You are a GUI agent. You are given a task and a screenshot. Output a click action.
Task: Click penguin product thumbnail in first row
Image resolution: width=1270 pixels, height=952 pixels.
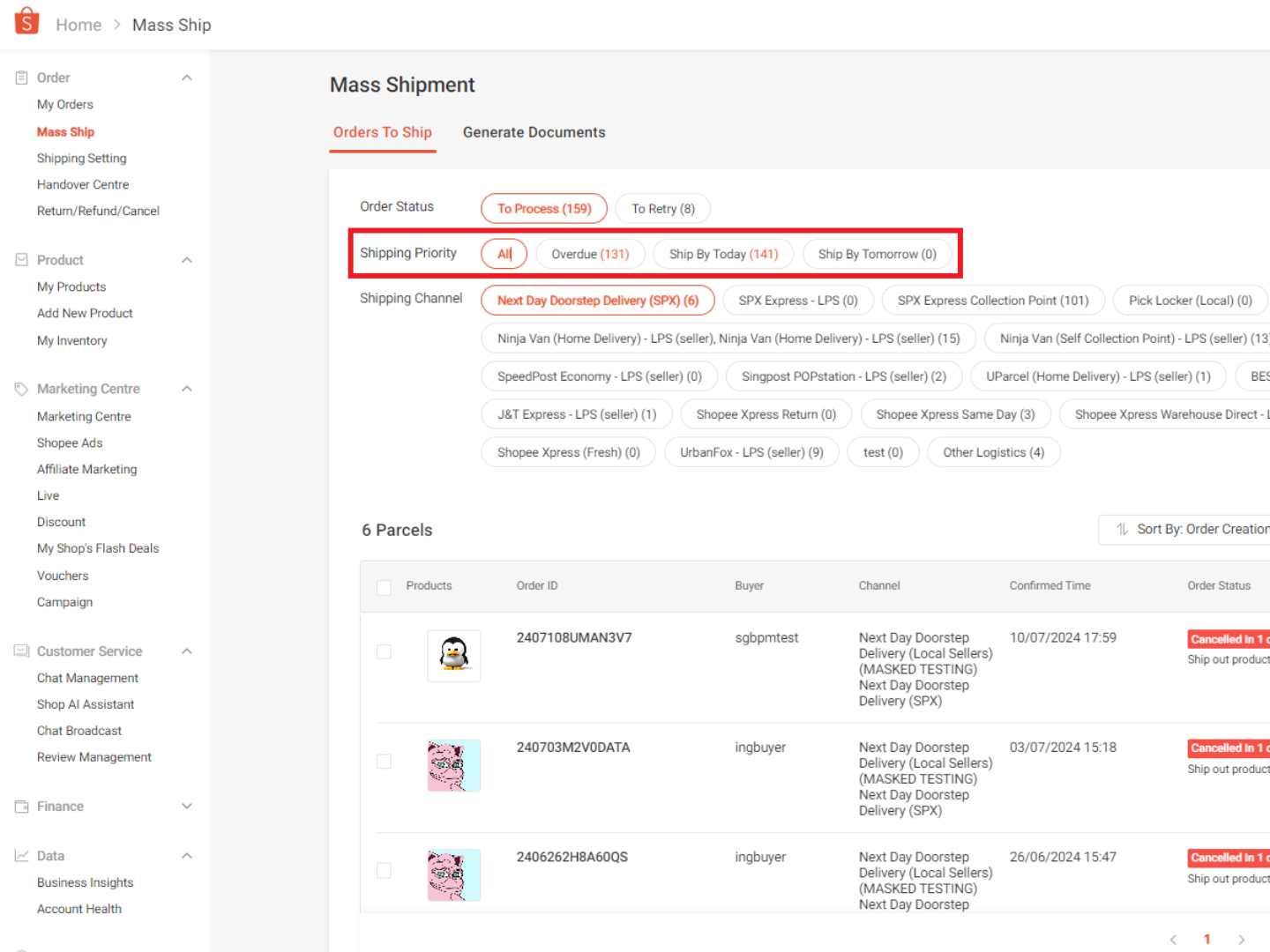coord(453,655)
